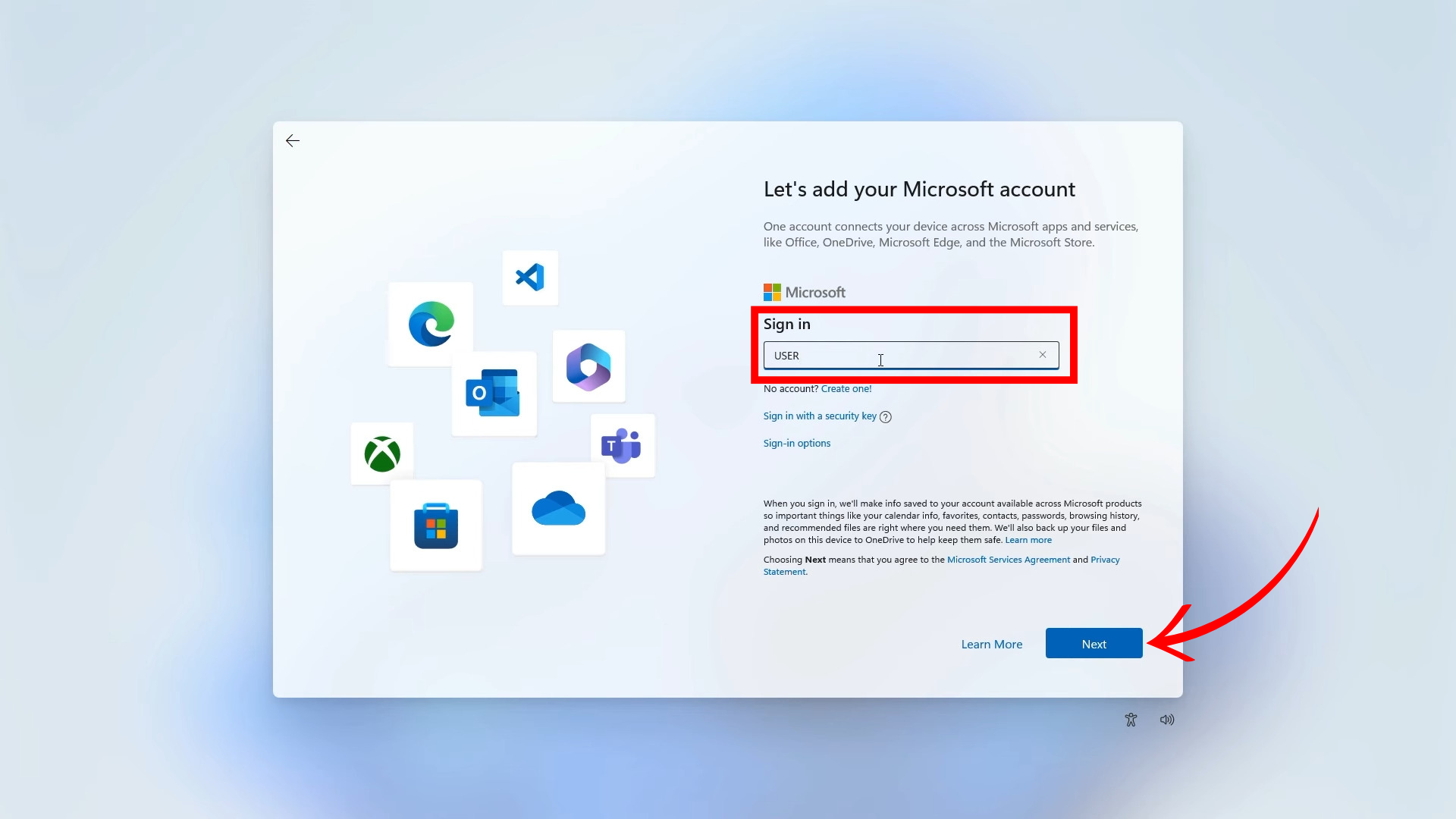The height and width of the screenshot is (819, 1456).
Task: Click the Microsoft Teams icon
Action: [622, 446]
